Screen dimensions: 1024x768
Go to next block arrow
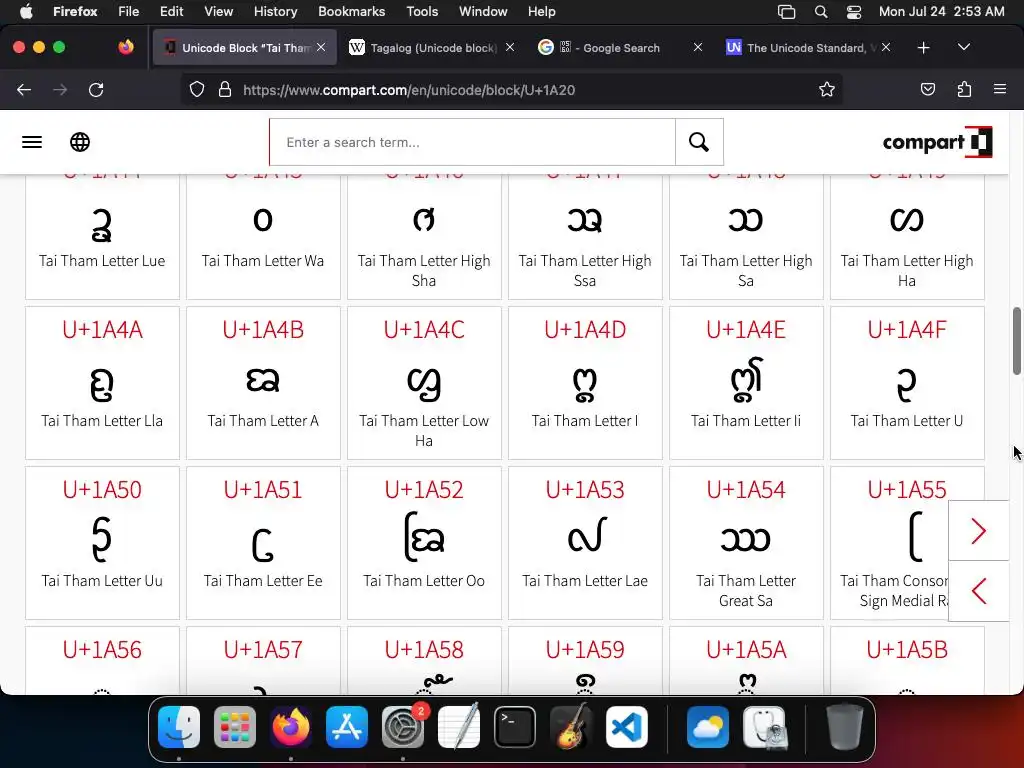coord(978,530)
